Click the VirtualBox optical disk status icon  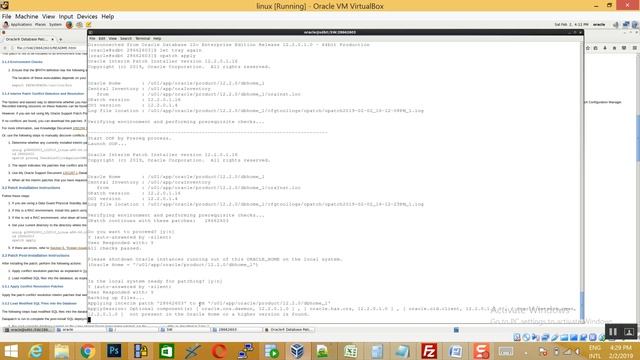click(x=526, y=337)
